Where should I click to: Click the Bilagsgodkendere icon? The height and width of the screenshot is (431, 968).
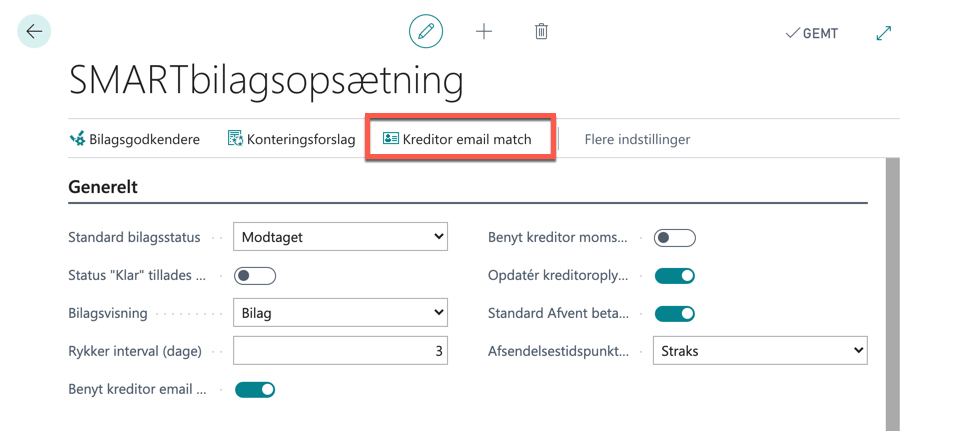77,139
